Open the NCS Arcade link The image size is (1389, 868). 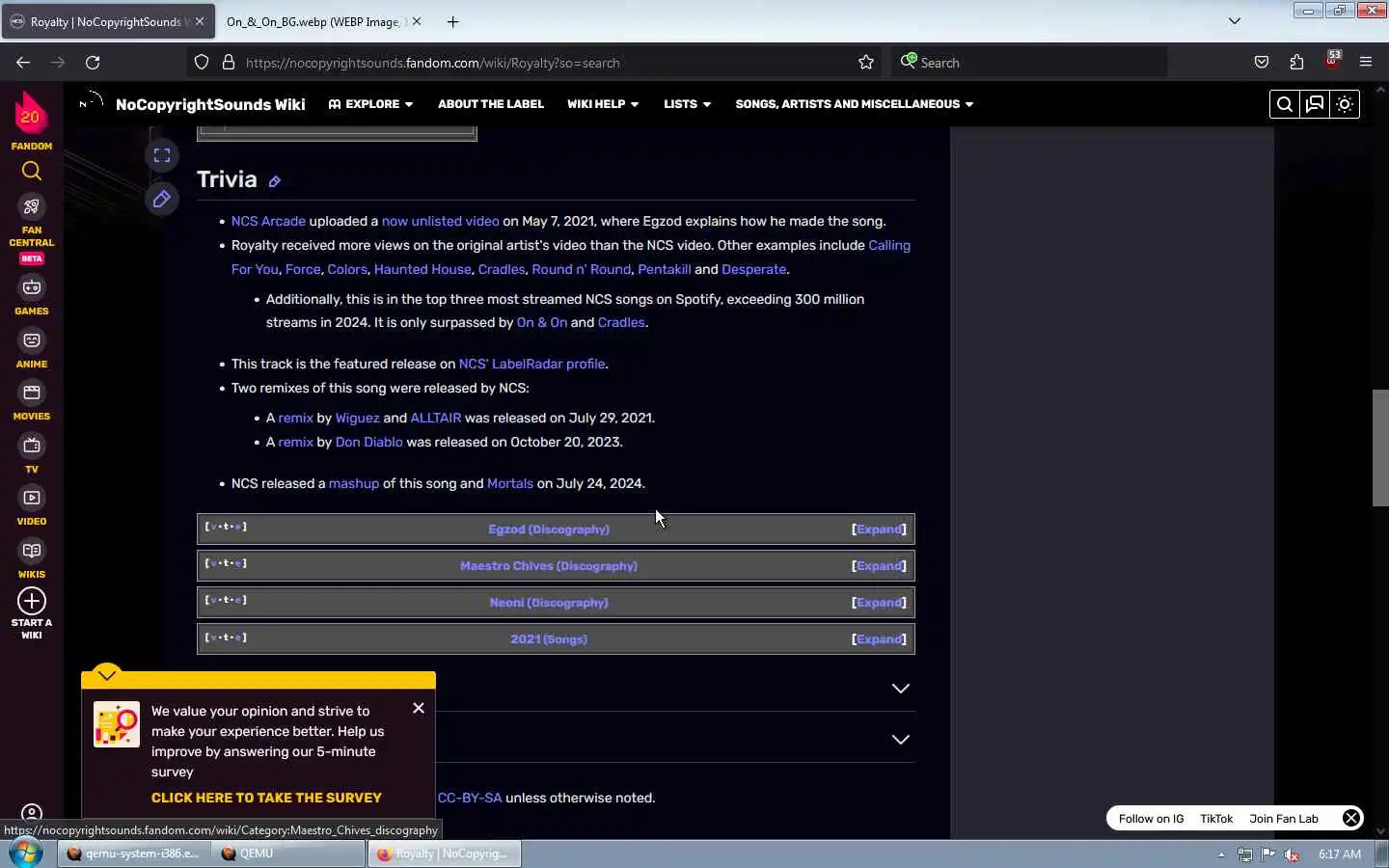coord(268,222)
